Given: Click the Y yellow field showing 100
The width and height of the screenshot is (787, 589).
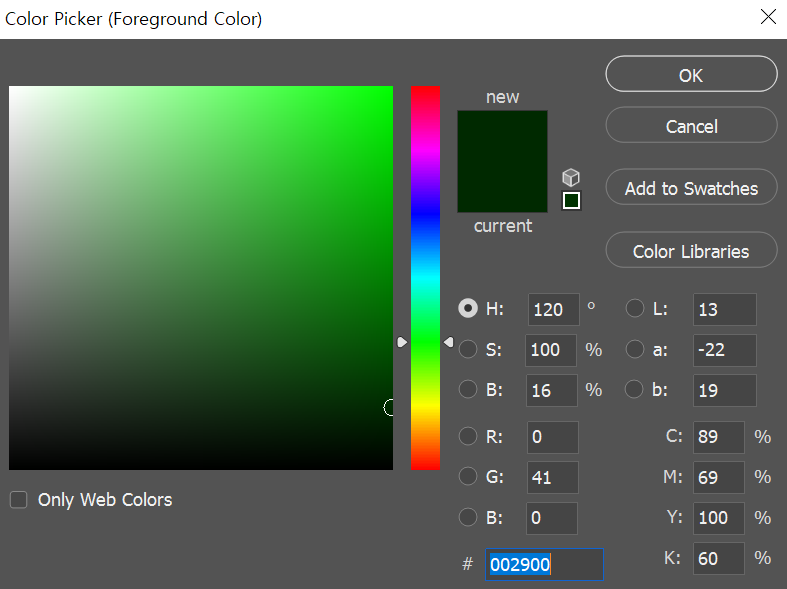Looking at the screenshot, I should 719,518.
